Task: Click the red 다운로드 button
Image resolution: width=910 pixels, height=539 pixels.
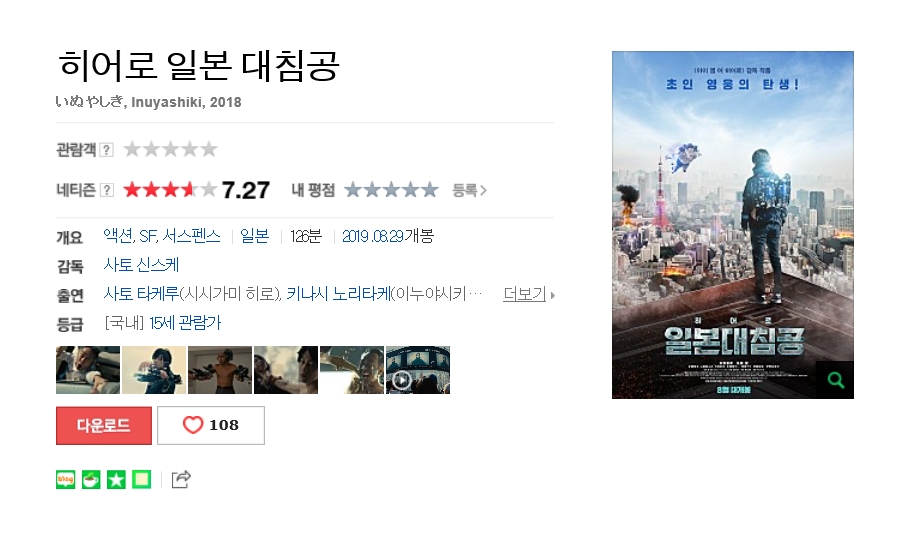Action: pos(104,425)
